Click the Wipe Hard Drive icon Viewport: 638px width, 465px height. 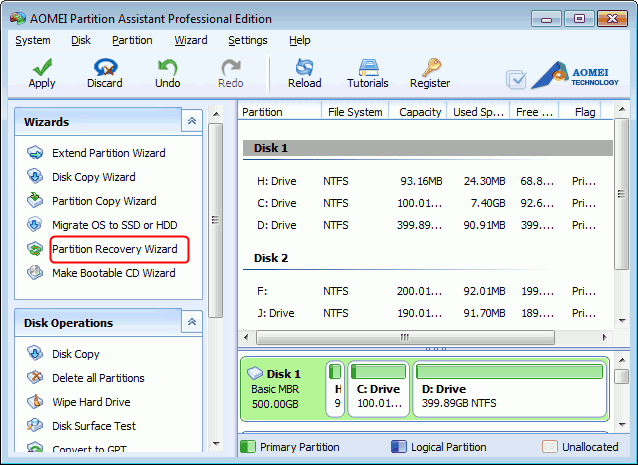35,402
